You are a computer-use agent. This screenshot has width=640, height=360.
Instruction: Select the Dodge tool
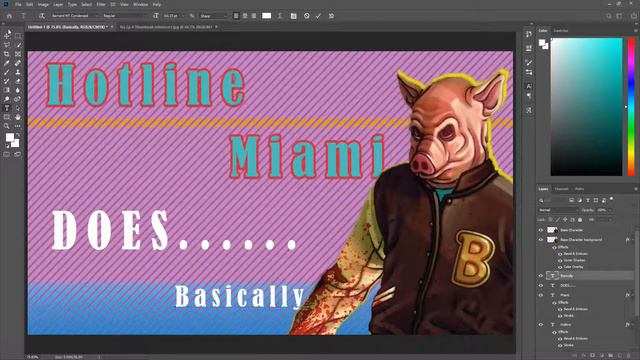click(x=7, y=99)
